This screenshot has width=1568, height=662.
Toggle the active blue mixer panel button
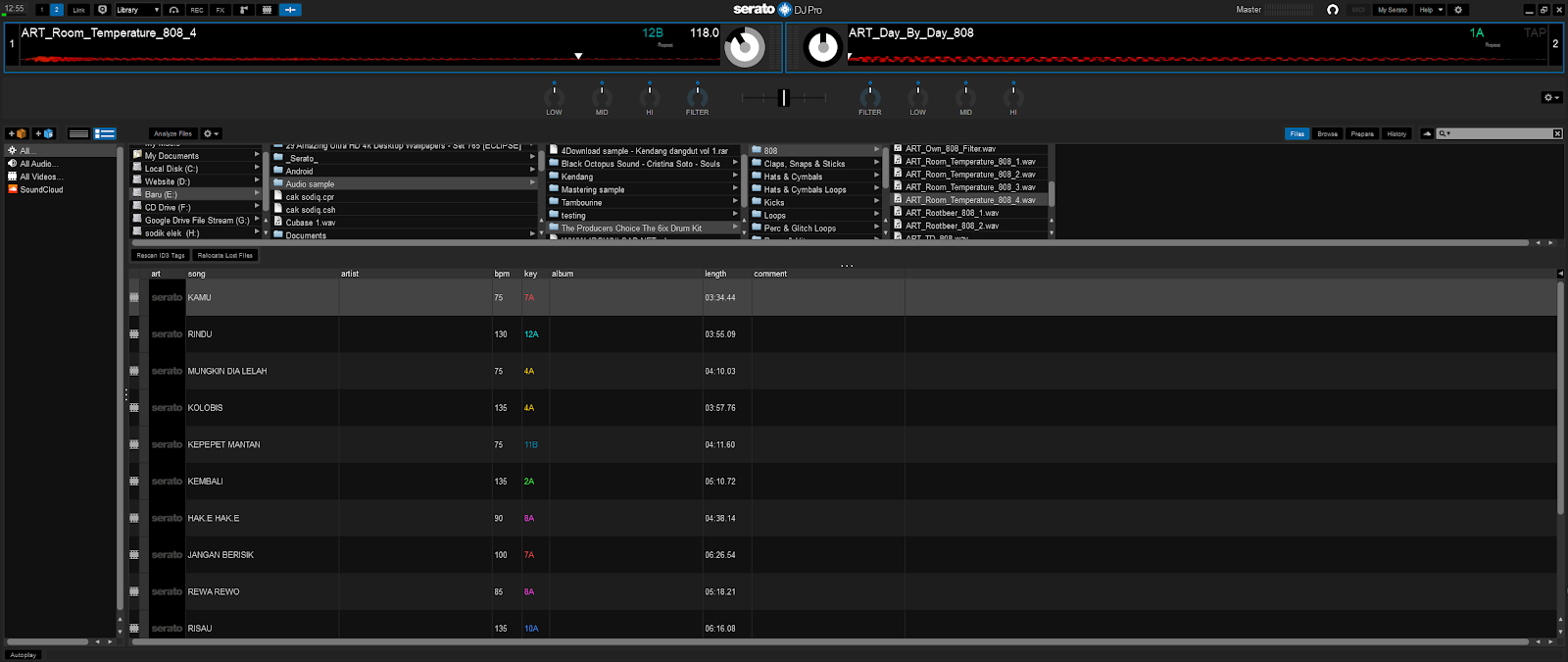(291, 10)
